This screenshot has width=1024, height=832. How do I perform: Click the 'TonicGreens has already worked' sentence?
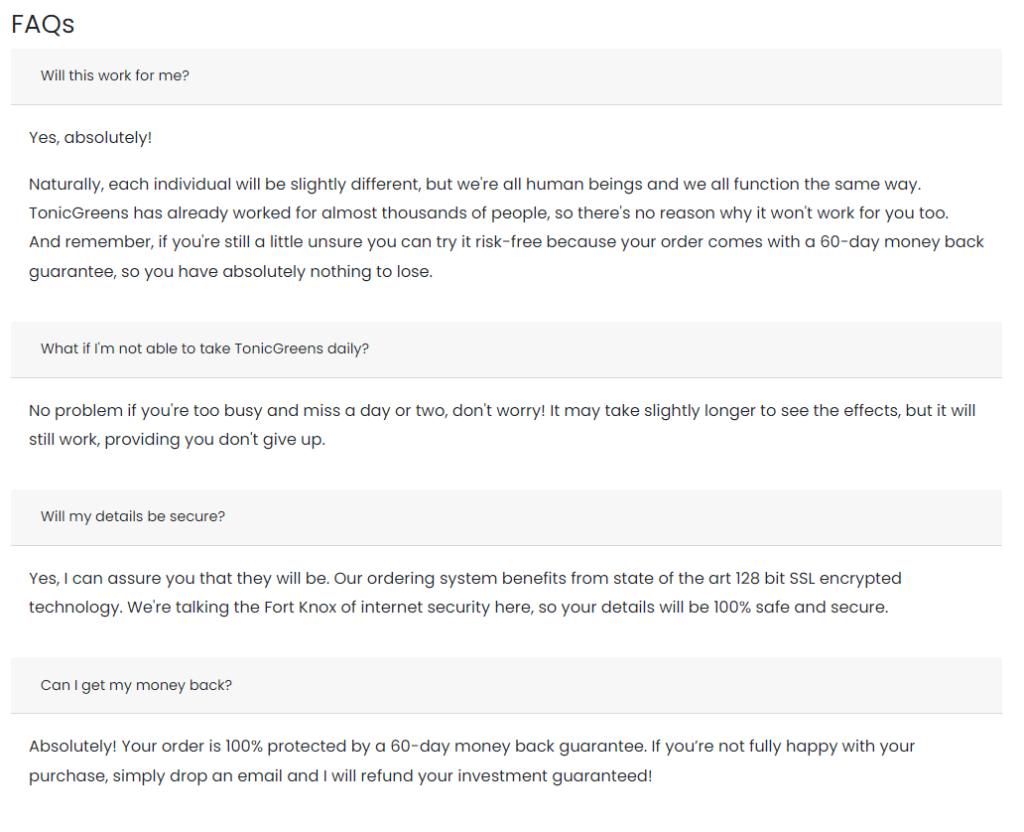pos(488,213)
